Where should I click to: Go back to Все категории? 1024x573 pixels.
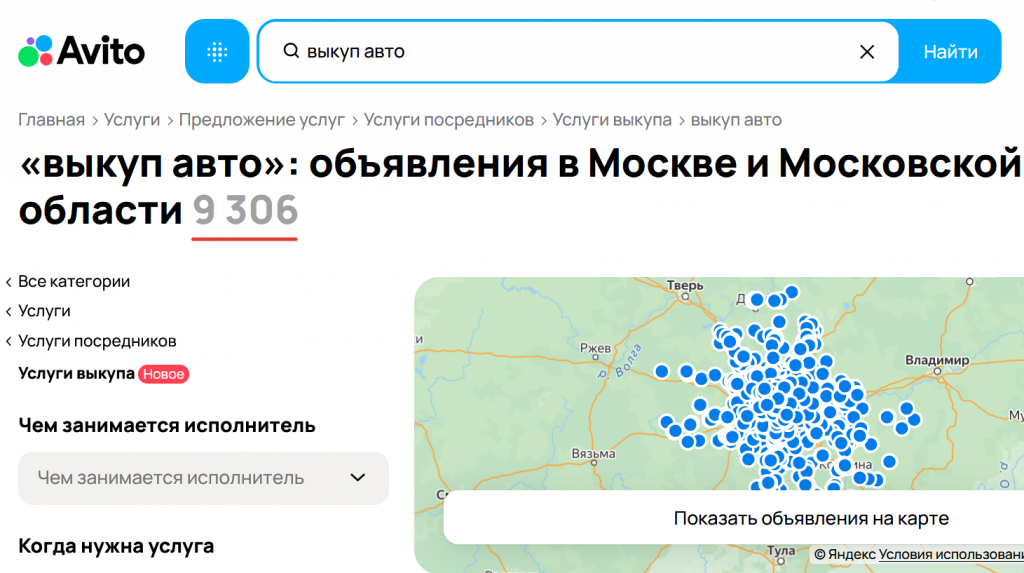[x=74, y=282]
